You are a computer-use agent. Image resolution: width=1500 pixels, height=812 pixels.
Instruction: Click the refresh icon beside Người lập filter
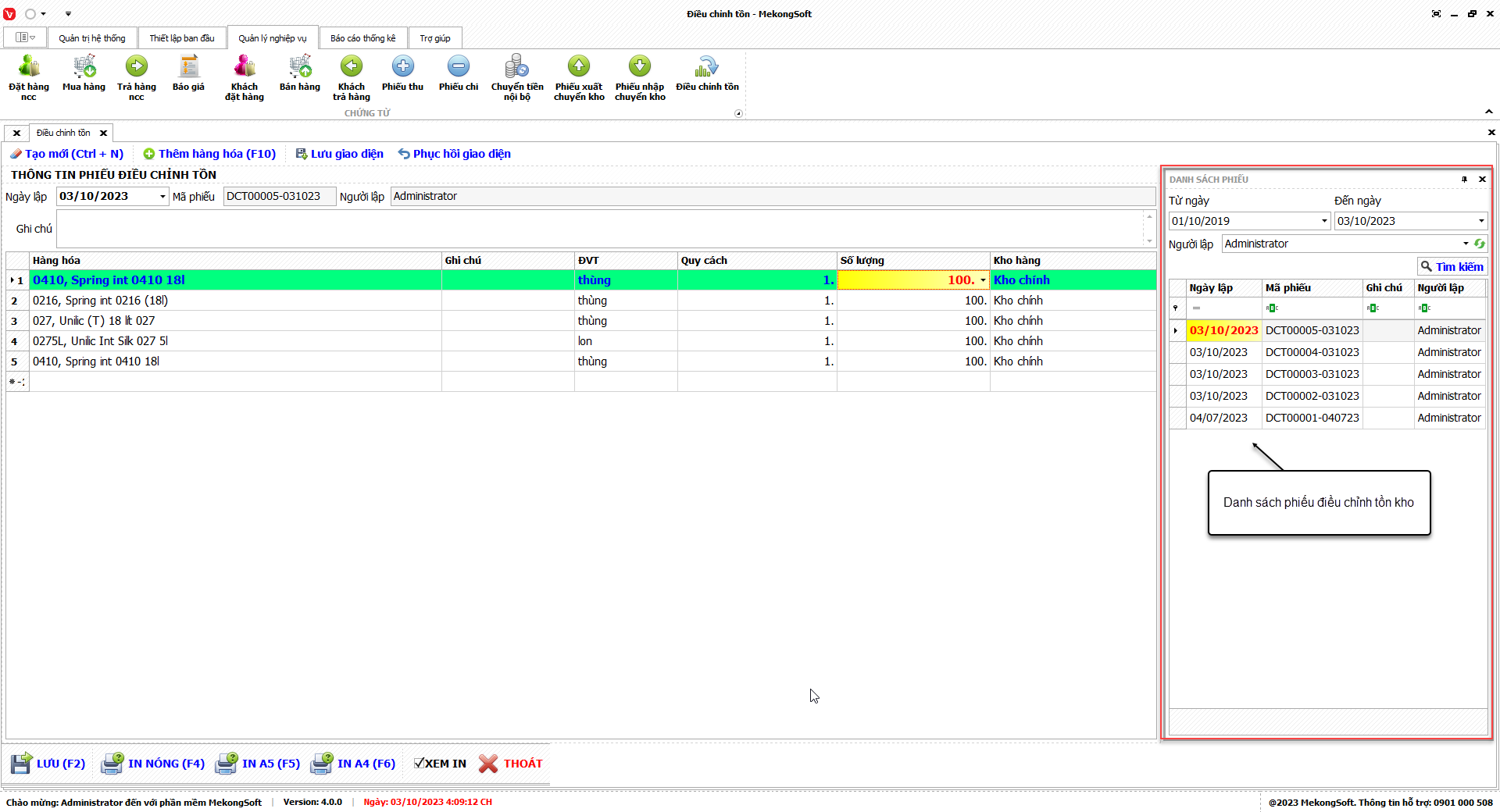[x=1479, y=244]
